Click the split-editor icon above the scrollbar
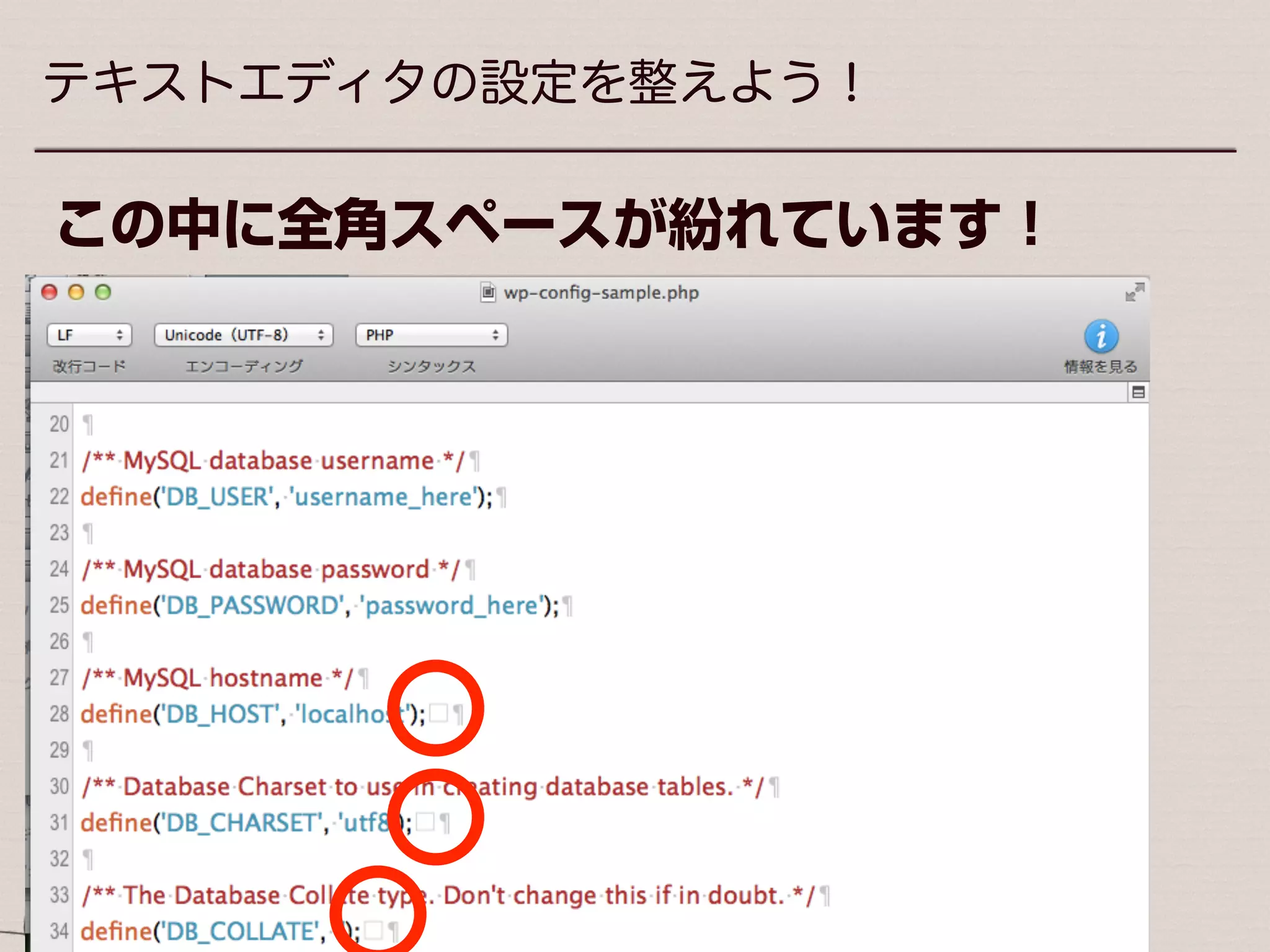Image resolution: width=1270 pixels, height=952 pixels. (1139, 392)
